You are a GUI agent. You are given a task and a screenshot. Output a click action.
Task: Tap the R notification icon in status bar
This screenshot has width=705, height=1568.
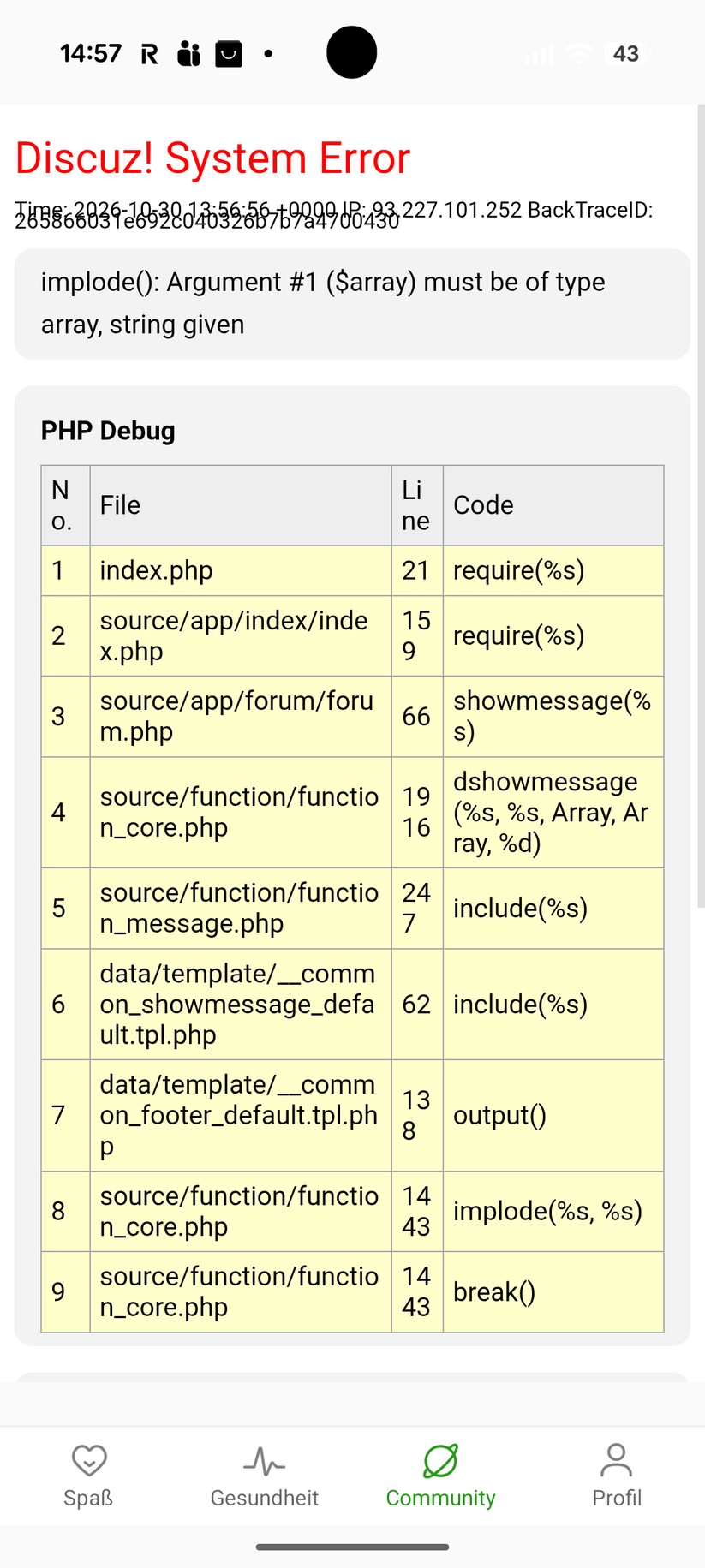point(150,54)
